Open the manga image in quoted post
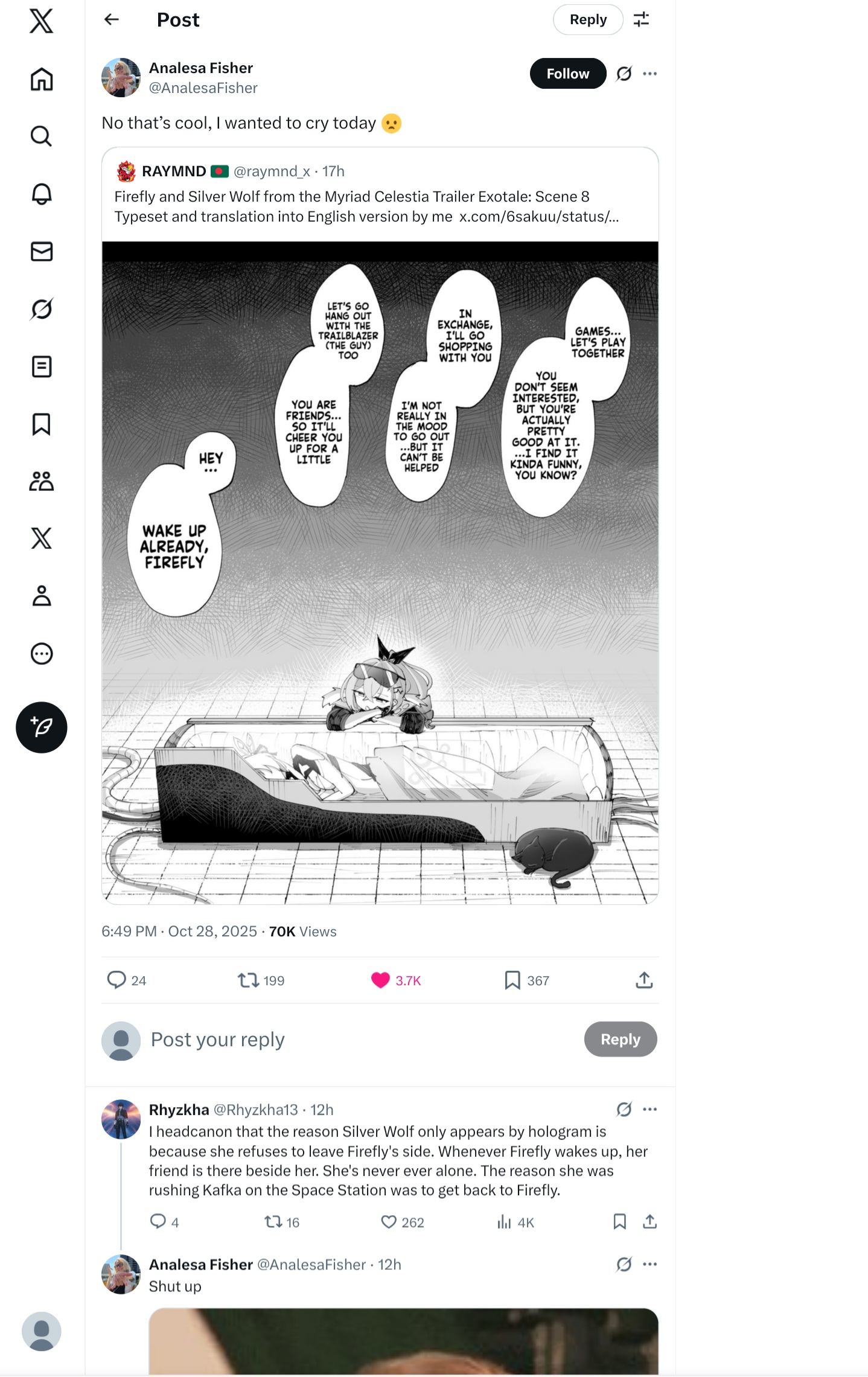 pos(380,573)
